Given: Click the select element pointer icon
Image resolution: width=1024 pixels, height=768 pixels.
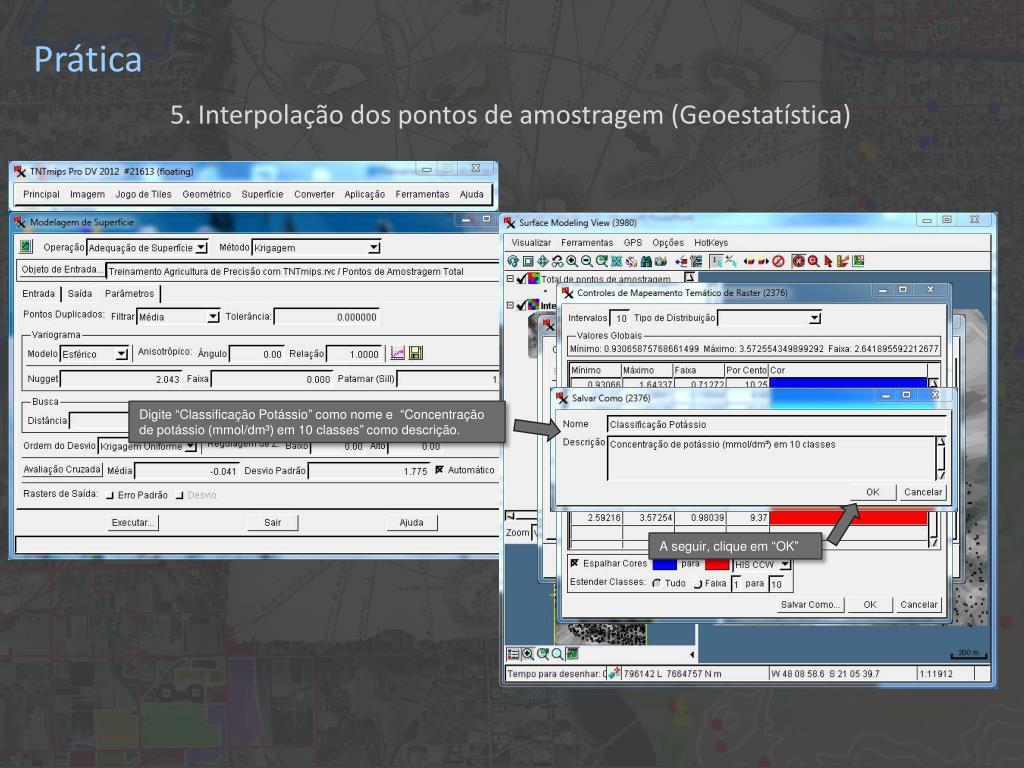Looking at the screenshot, I should [716, 261].
